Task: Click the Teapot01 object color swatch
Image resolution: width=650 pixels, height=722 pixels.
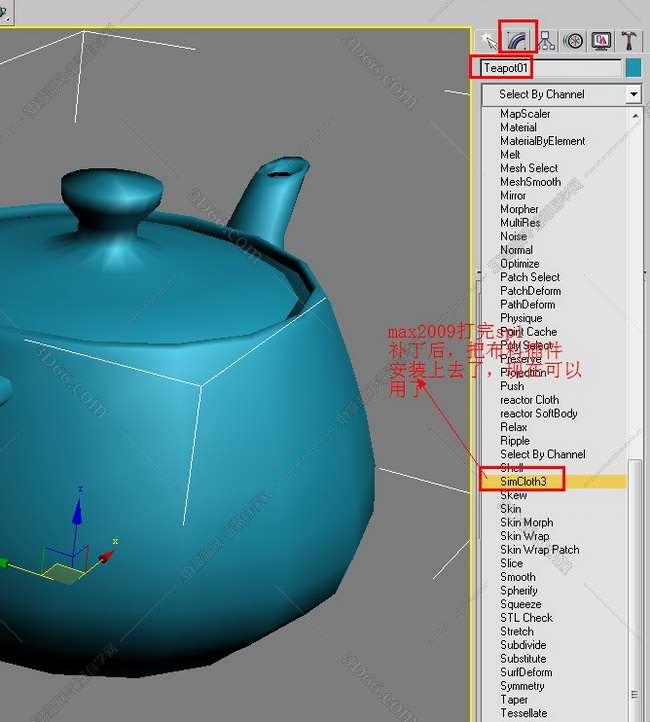Action: [633, 68]
